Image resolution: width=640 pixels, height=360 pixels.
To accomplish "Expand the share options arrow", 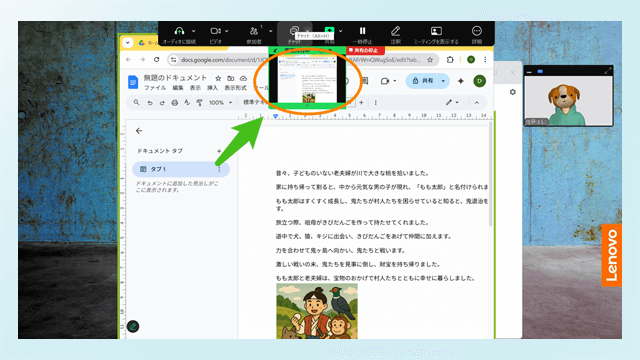I will tap(340, 31).
